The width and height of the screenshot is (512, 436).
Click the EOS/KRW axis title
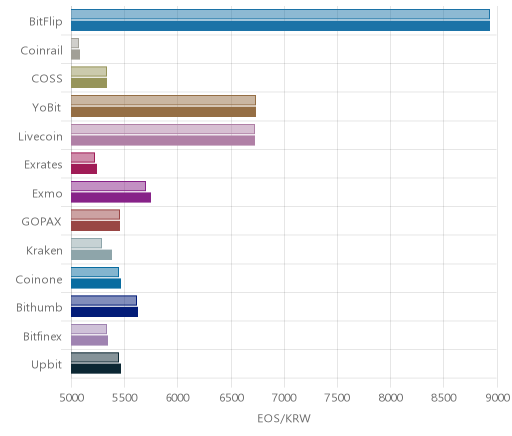[284, 418]
